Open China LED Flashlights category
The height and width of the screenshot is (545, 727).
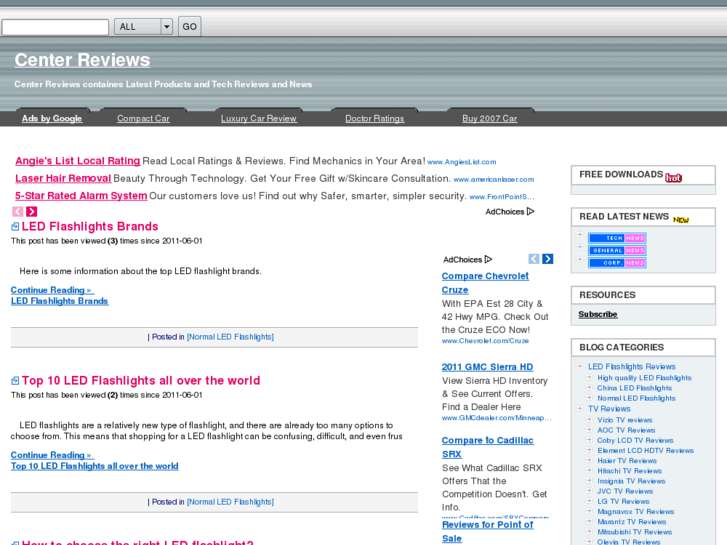point(634,388)
